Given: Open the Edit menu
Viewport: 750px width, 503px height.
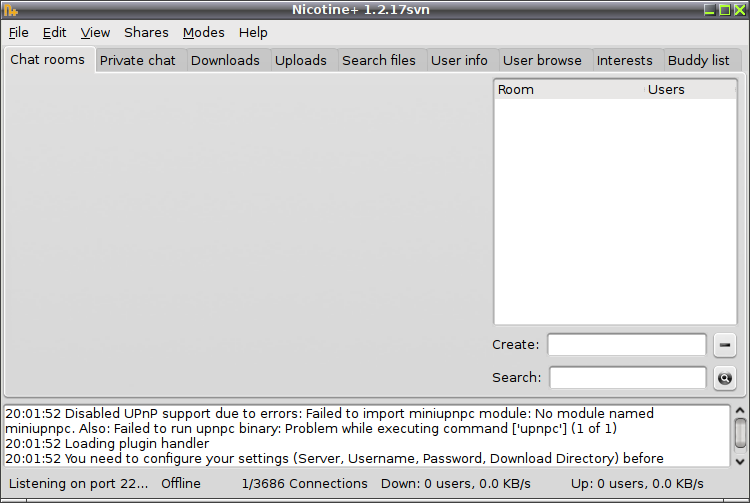Looking at the screenshot, I should pos(54,33).
